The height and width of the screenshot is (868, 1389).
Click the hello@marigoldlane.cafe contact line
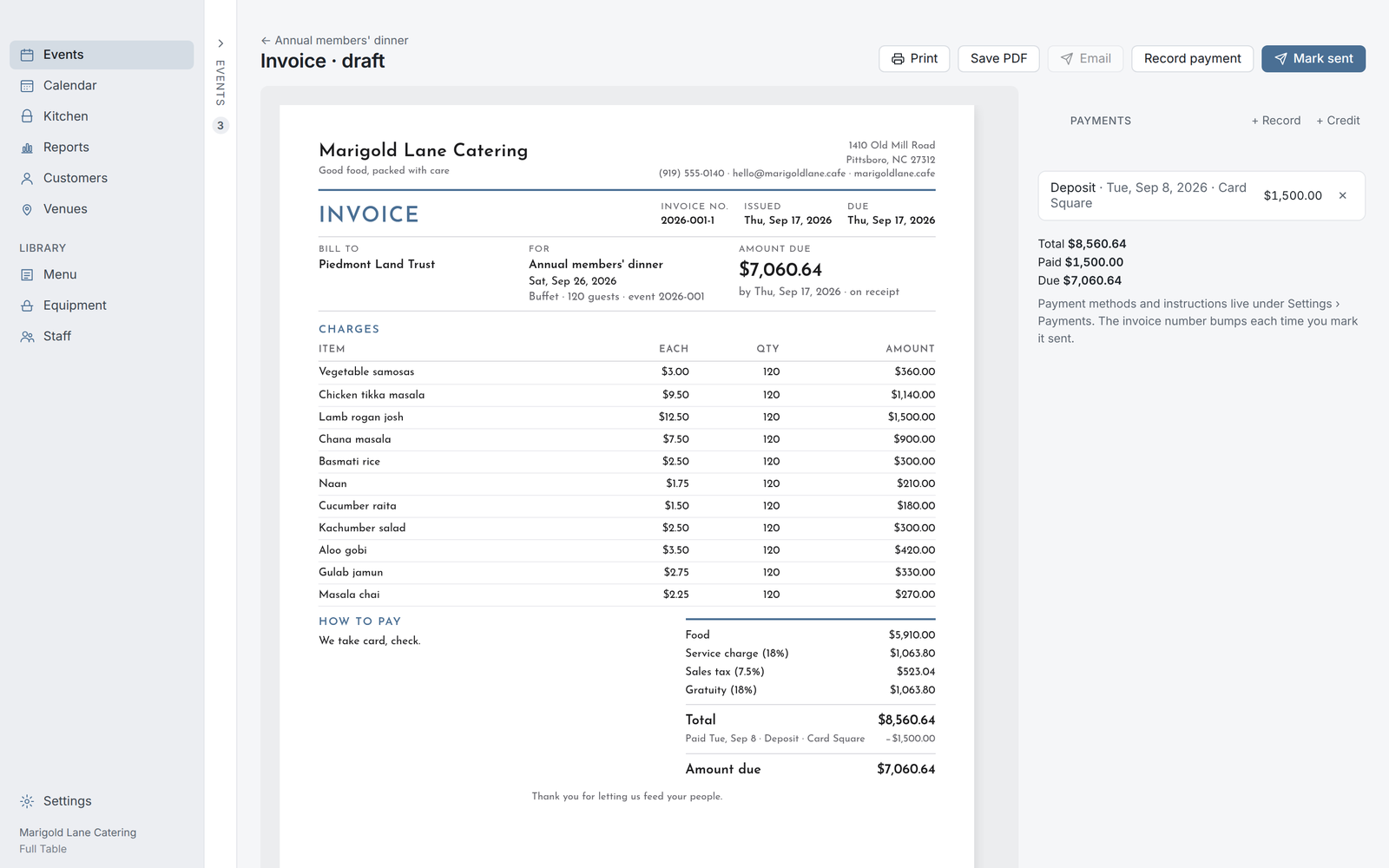pos(788,173)
